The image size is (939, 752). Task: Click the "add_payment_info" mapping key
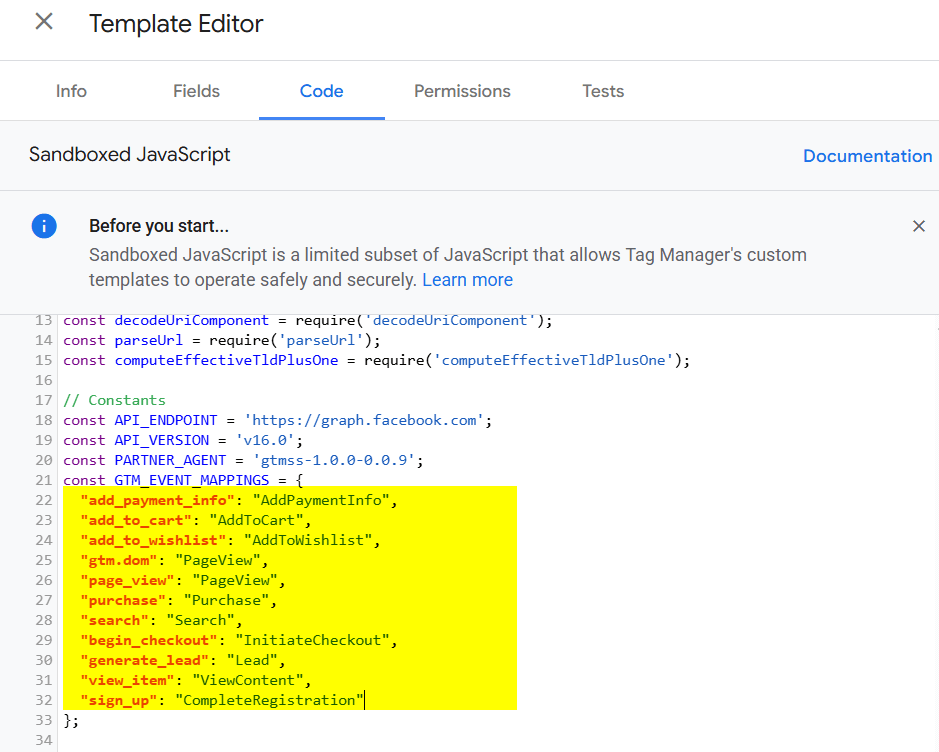[157, 500]
